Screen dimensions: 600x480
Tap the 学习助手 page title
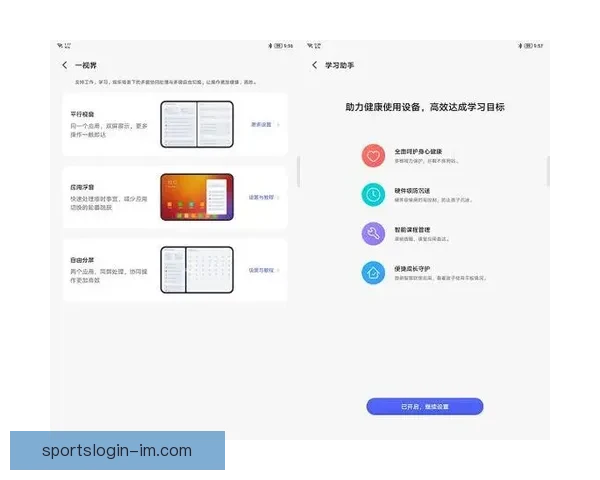339,65
